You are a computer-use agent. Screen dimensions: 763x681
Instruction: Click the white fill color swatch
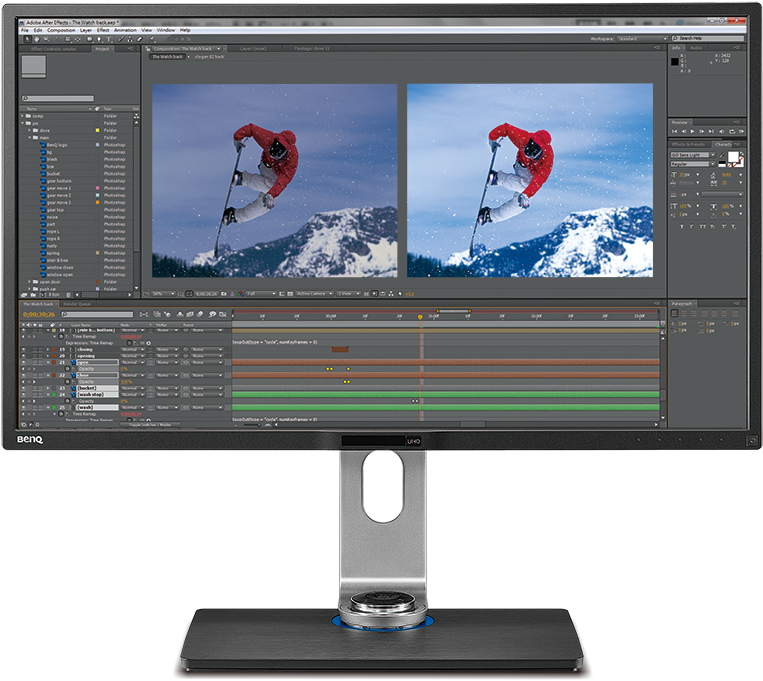(733, 157)
